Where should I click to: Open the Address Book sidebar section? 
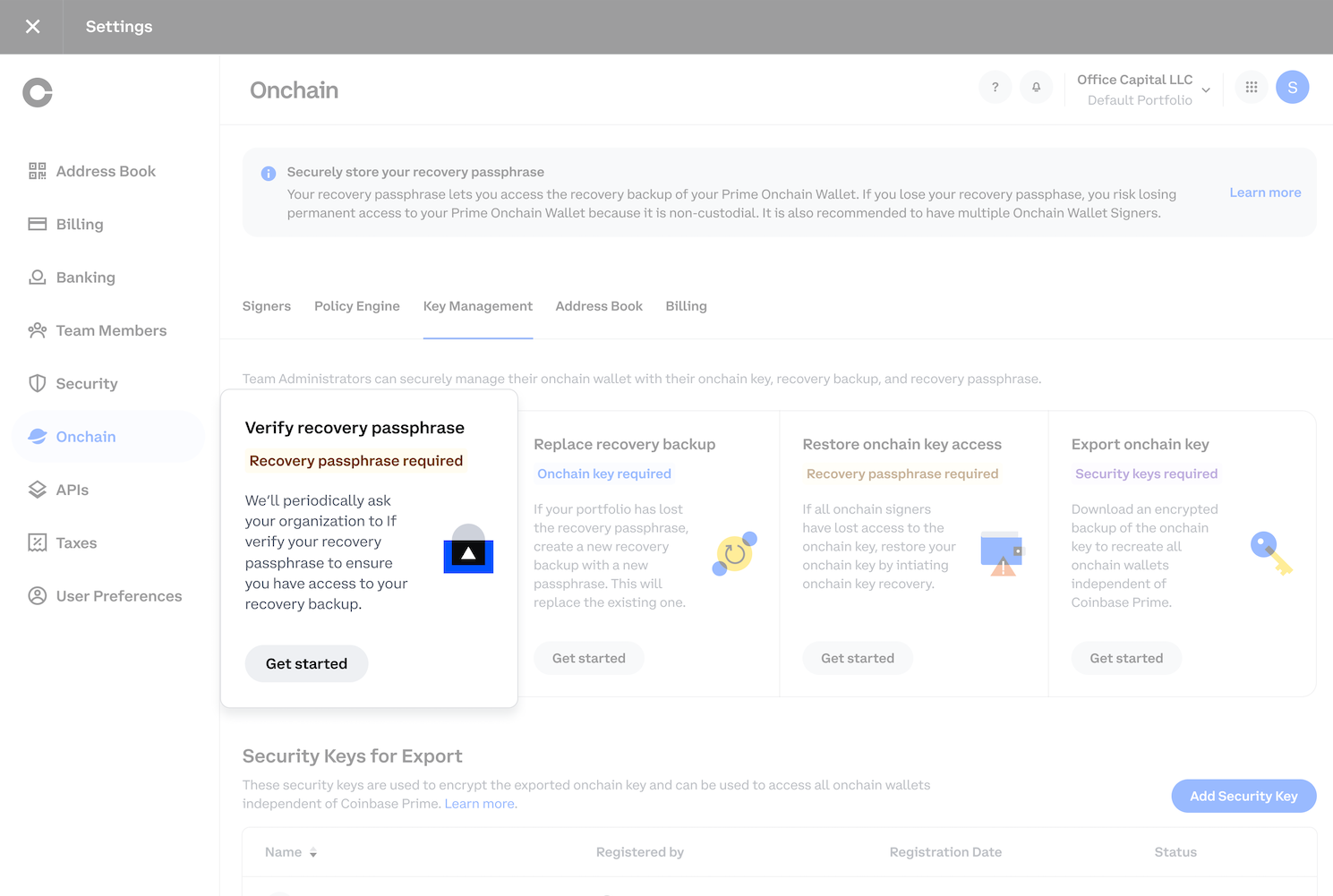[105, 170]
